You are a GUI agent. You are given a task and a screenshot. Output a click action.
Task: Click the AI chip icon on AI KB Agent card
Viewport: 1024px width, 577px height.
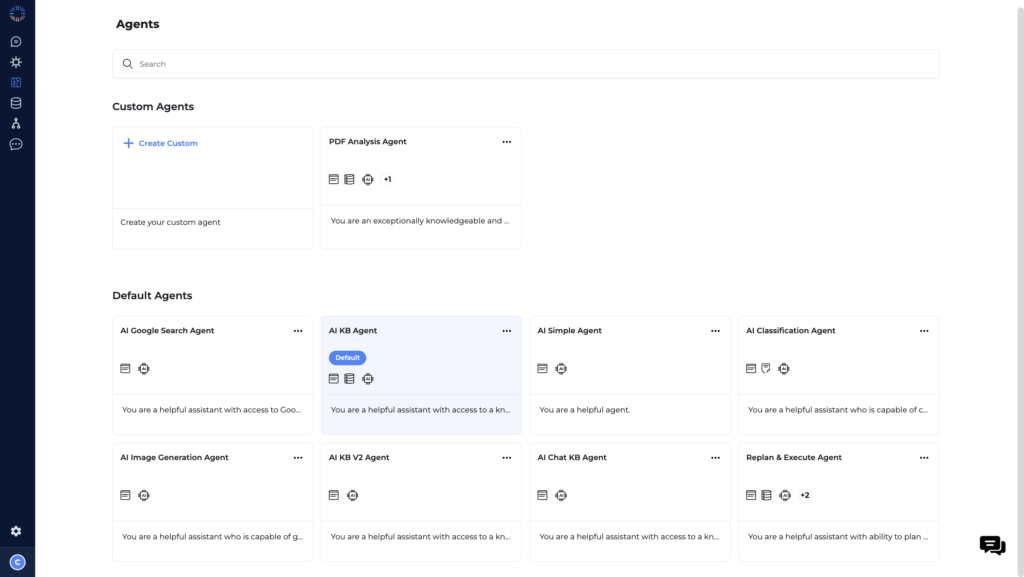click(x=367, y=379)
